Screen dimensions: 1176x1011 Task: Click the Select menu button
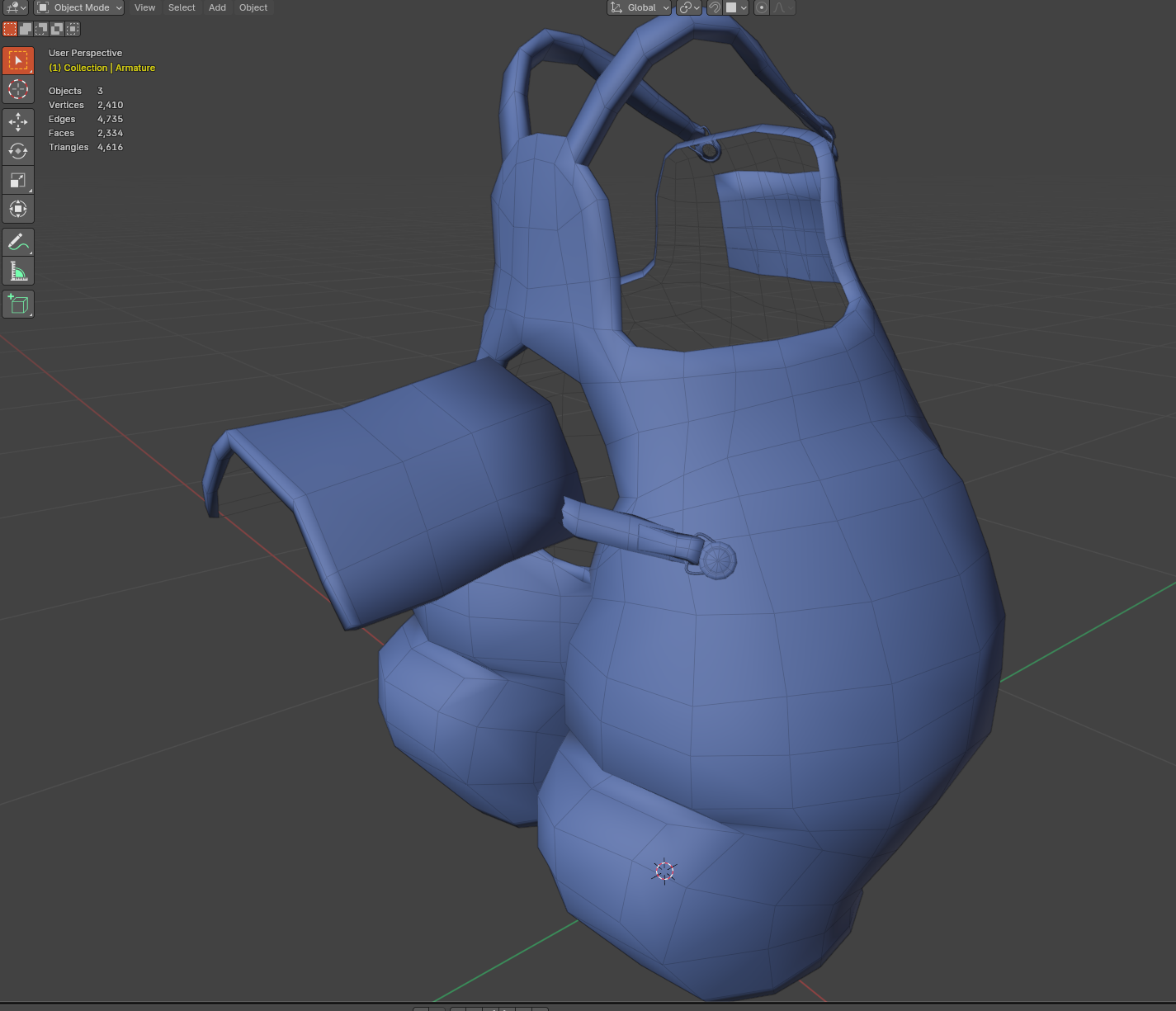182,7
